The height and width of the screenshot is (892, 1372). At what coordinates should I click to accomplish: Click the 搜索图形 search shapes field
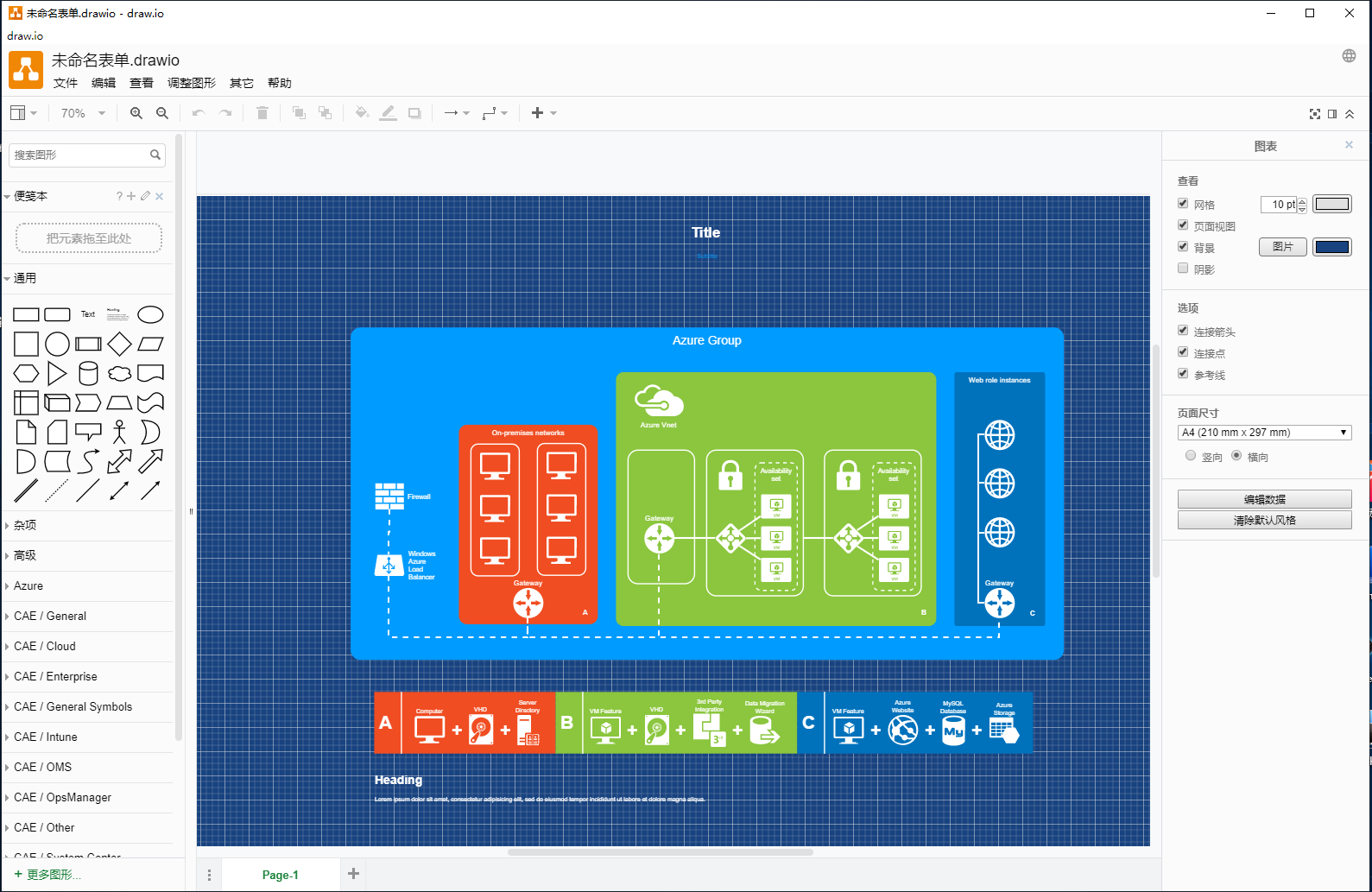[79, 155]
